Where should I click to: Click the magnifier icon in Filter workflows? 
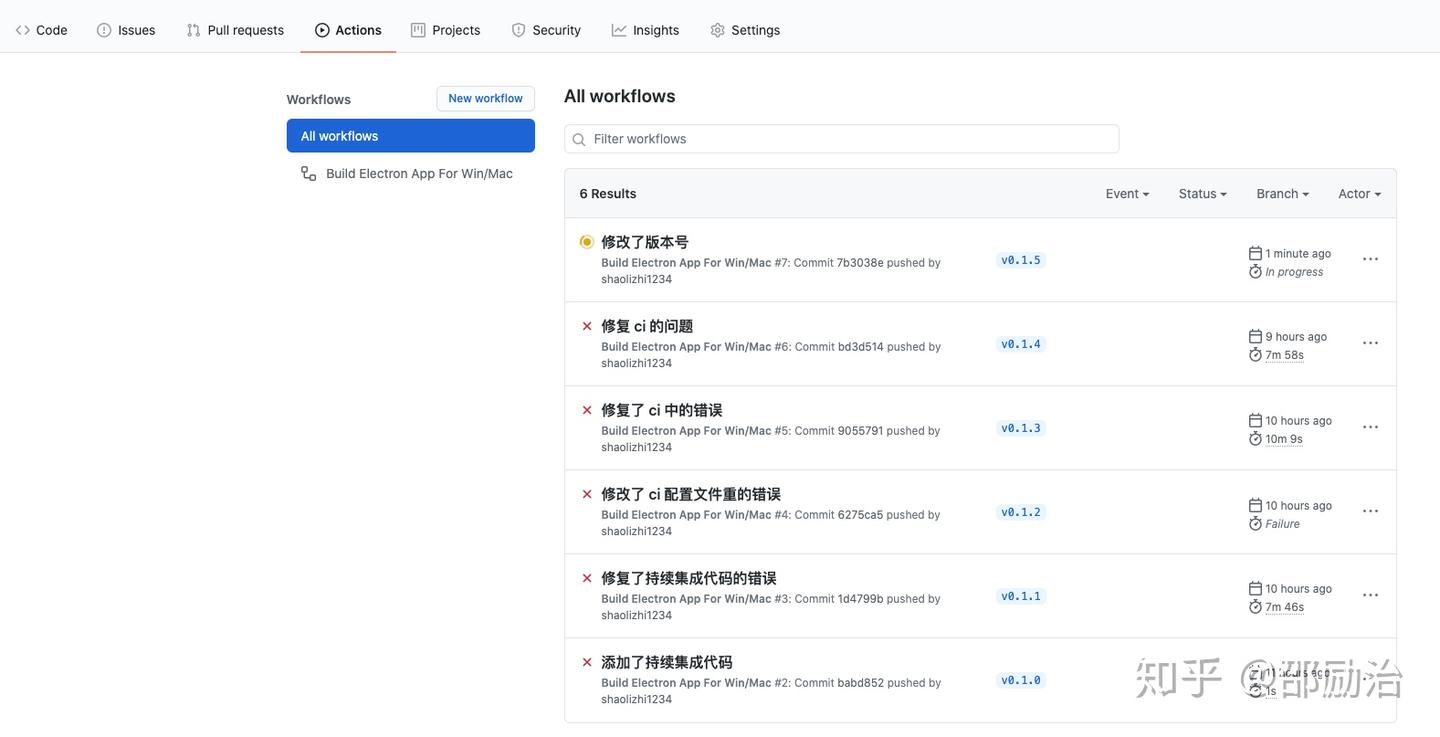click(579, 140)
